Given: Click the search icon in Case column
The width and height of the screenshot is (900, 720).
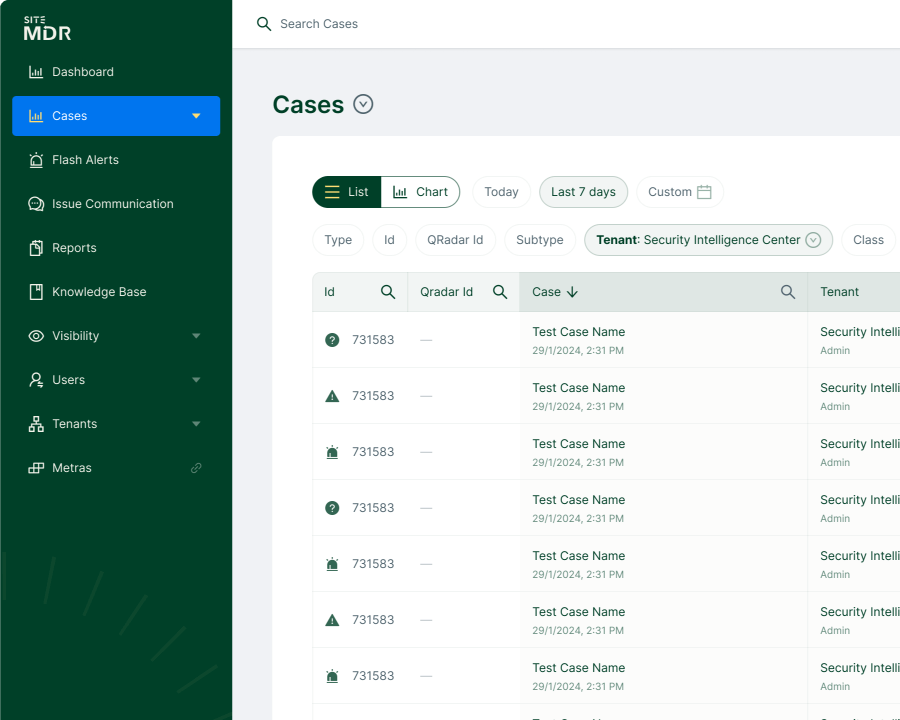Looking at the screenshot, I should pyautogui.click(x=788, y=292).
